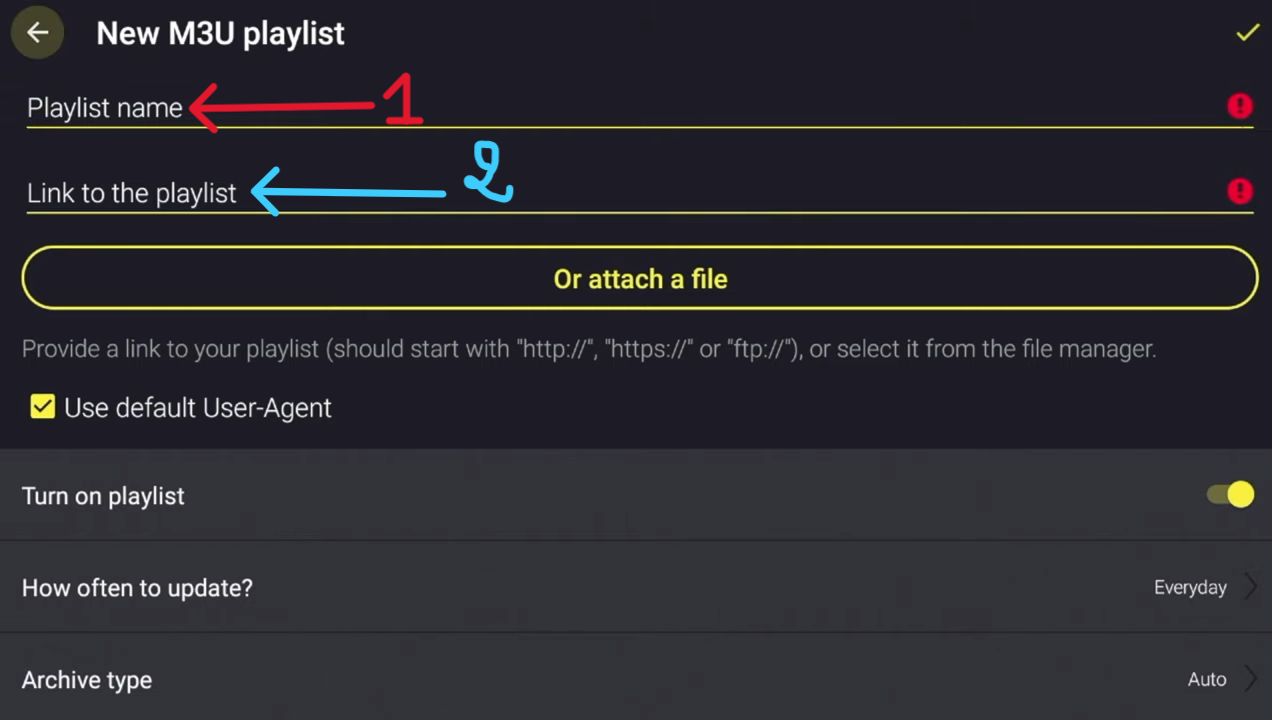1272x720 pixels.
Task: Click the New M3U playlist title
Action: (220, 33)
